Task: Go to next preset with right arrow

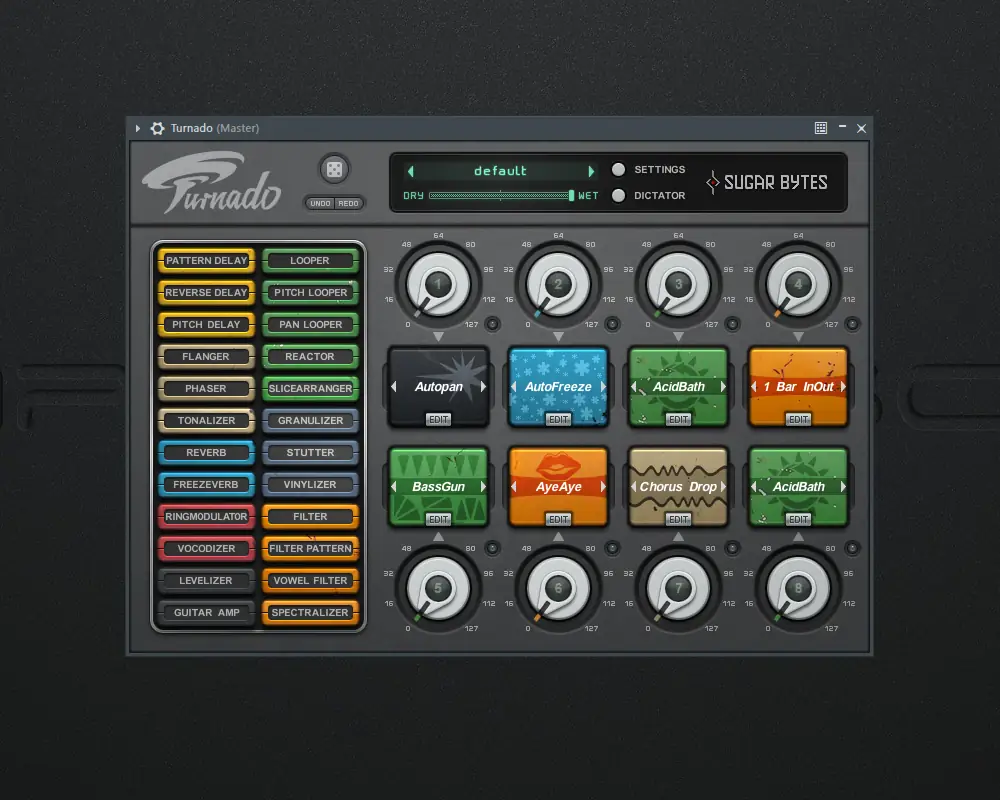Action: click(x=591, y=171)
